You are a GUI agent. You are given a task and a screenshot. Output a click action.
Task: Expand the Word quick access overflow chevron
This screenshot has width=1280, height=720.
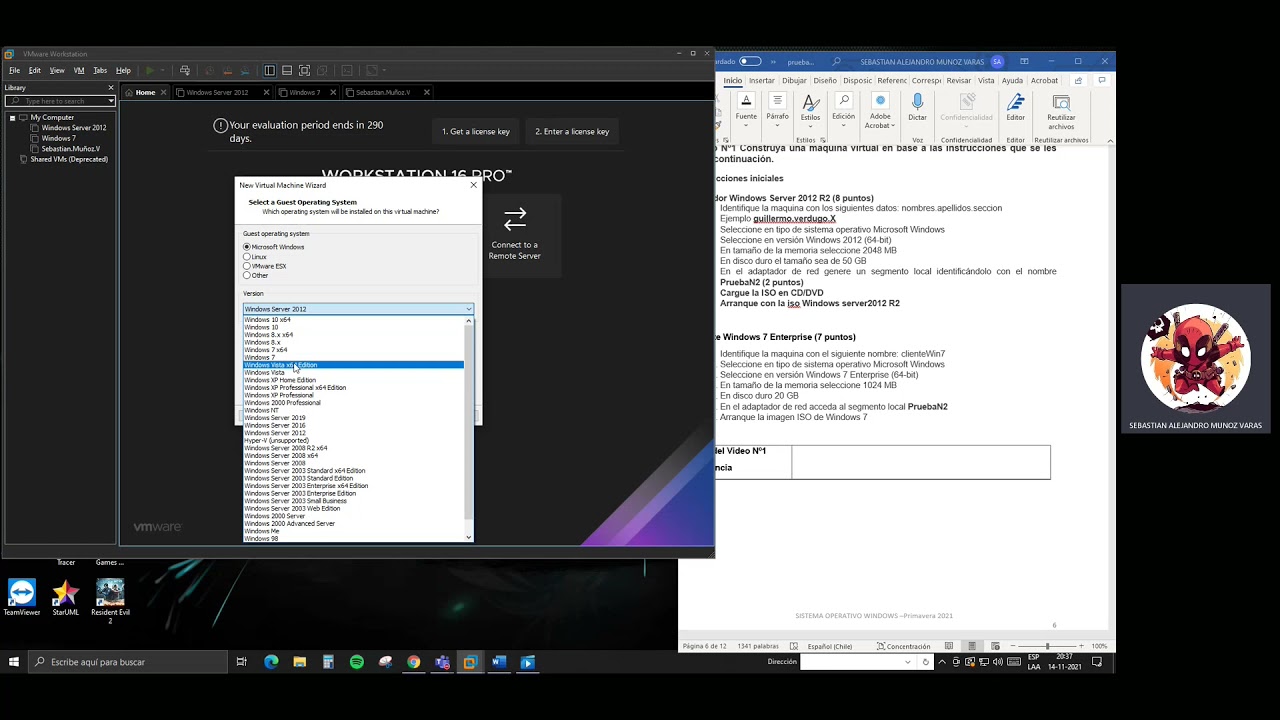click(773, 61)
